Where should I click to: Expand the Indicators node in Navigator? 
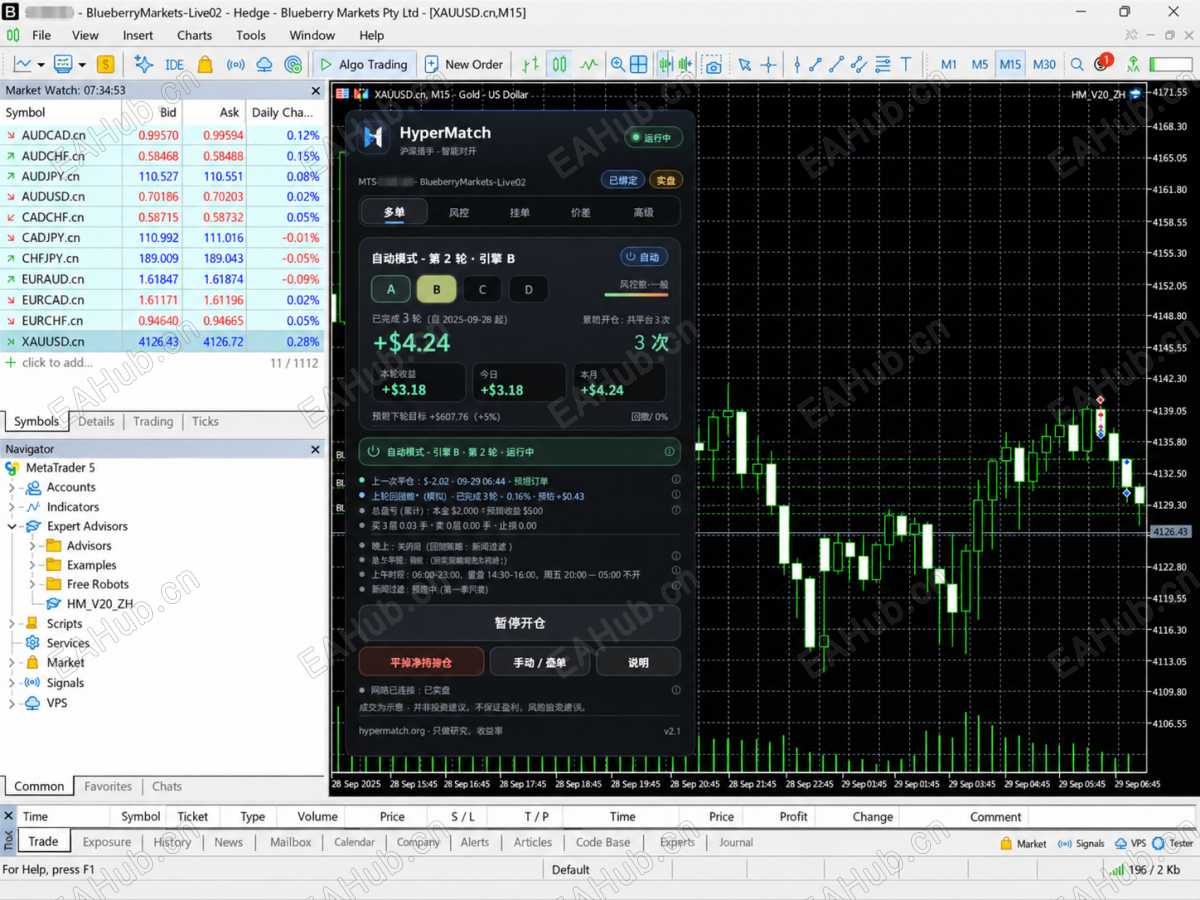12,507
